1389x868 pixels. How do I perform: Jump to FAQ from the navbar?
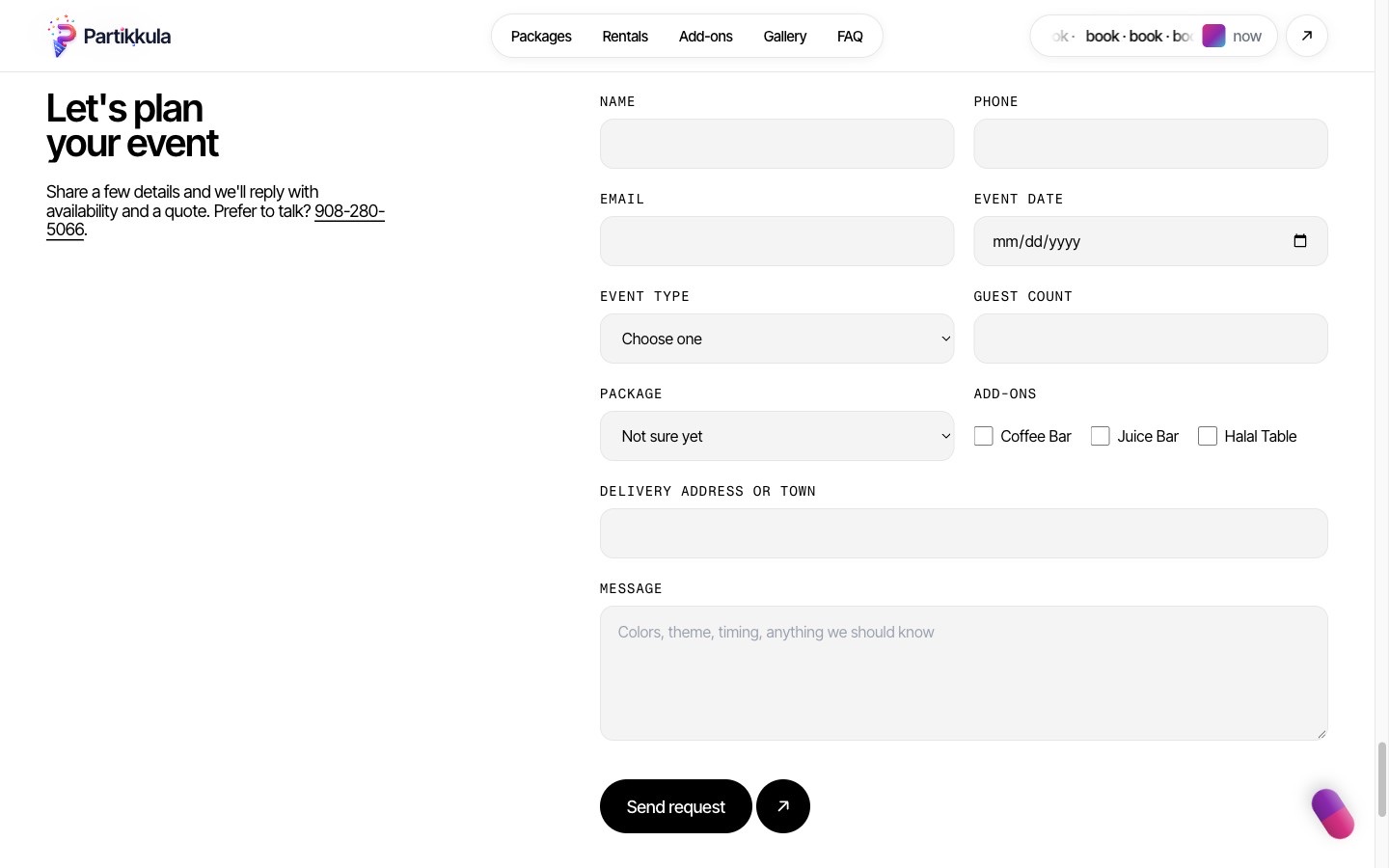[850, 36]
